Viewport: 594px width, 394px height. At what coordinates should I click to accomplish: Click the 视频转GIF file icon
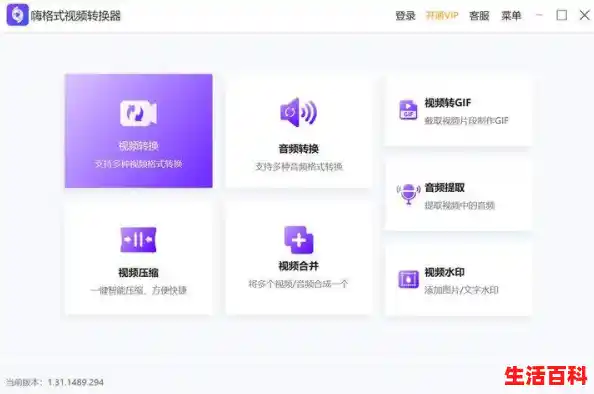click(408, 110)
